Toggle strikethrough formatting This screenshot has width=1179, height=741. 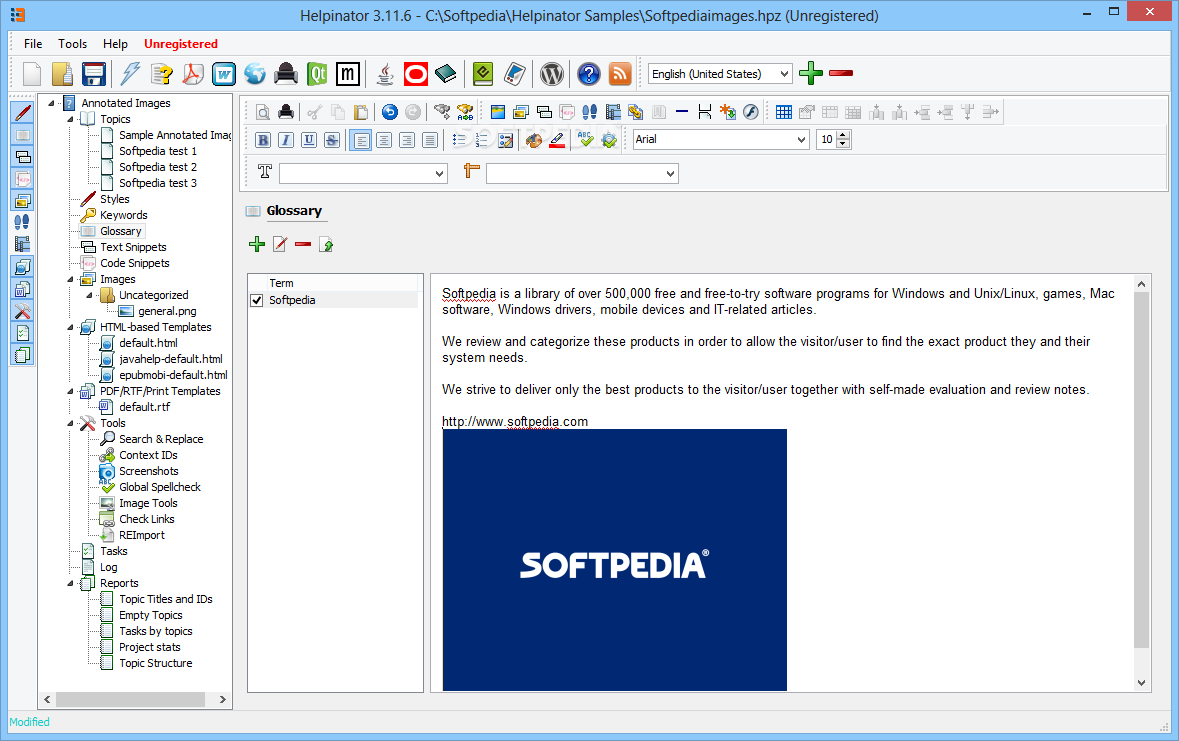tap(332, 140)
